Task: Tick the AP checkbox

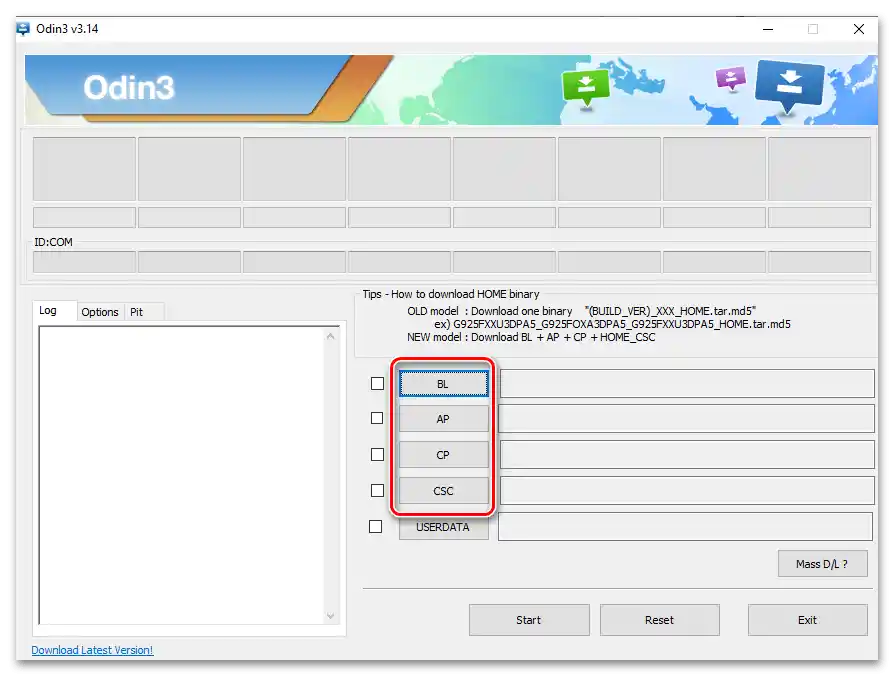Action: click(377, 418)
